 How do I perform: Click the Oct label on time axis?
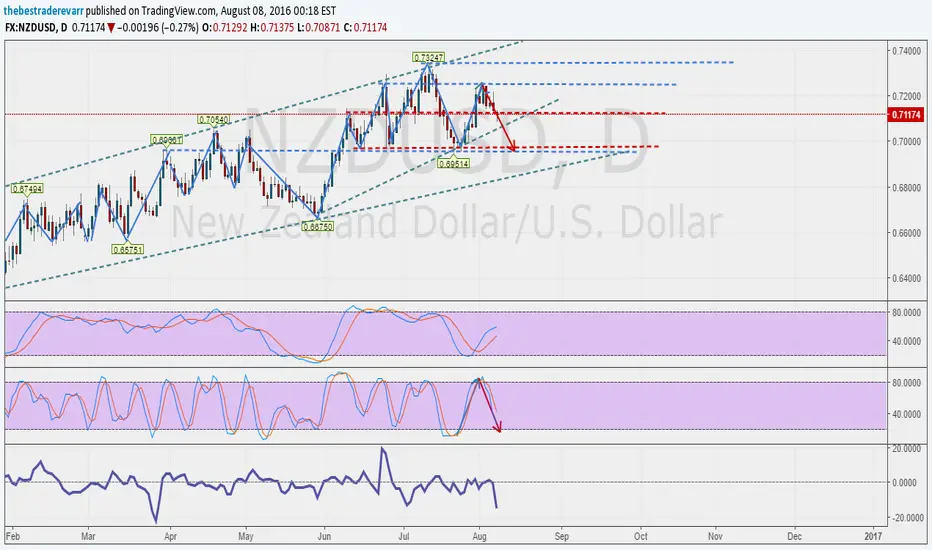pyautogui.click(x=641, y=536)
